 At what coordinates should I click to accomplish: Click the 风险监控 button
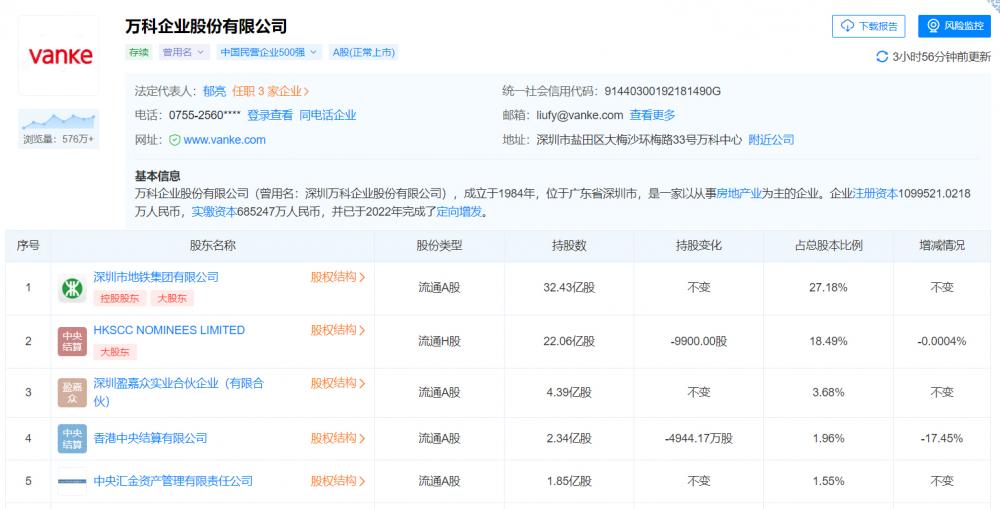954,26
